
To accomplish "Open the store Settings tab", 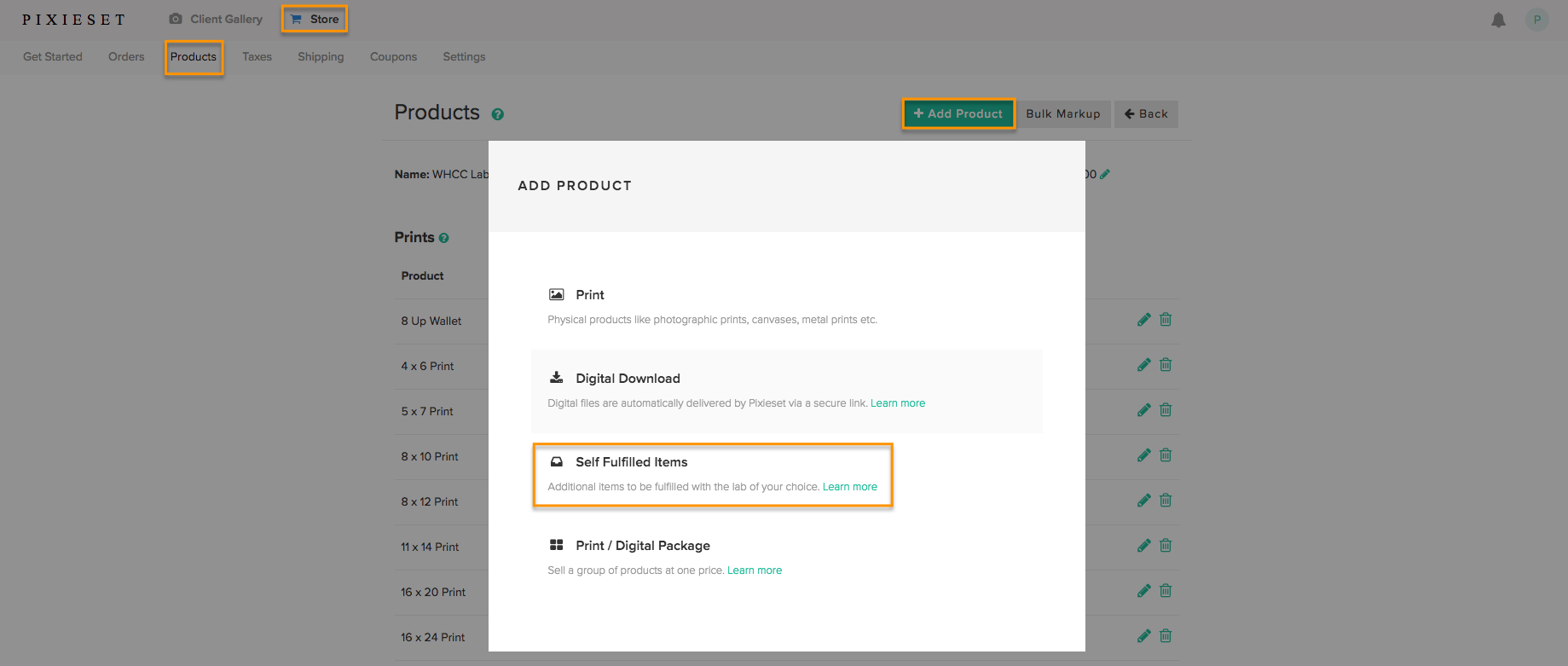I will point(464,57).
